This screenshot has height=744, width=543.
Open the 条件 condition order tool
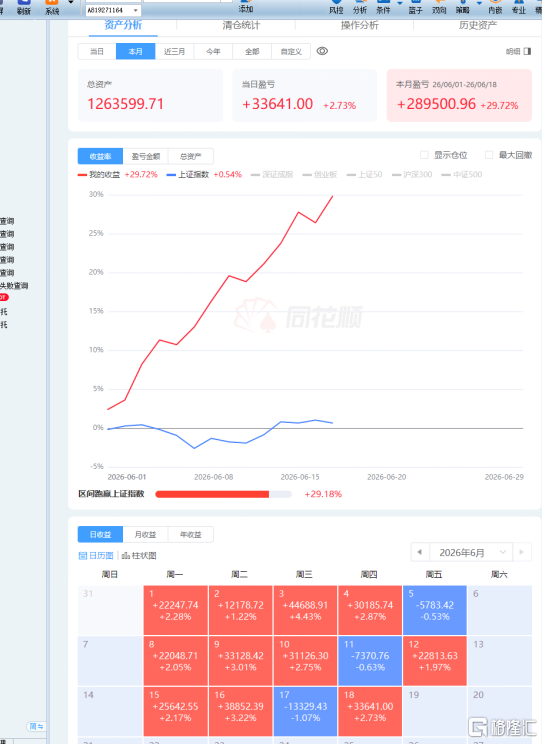(x=383, y=7)
